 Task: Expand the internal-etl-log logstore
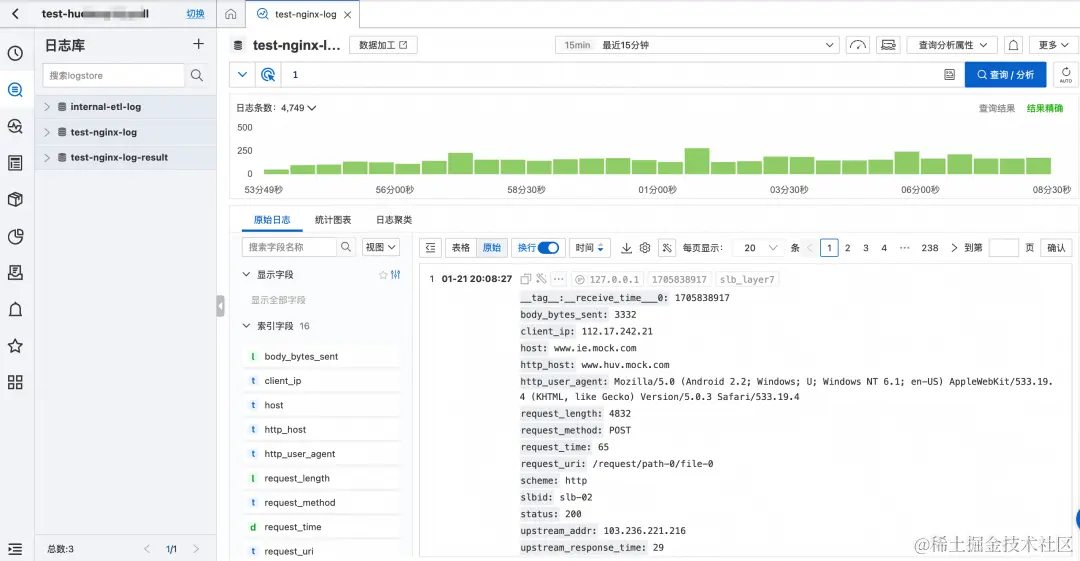click(47, 107)
